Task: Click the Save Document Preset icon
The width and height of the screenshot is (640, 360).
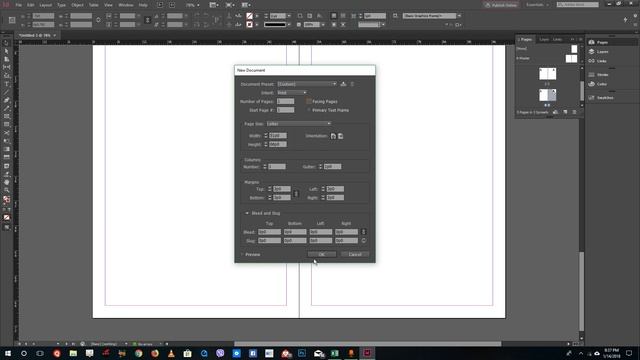Action: tap(343, 84)
